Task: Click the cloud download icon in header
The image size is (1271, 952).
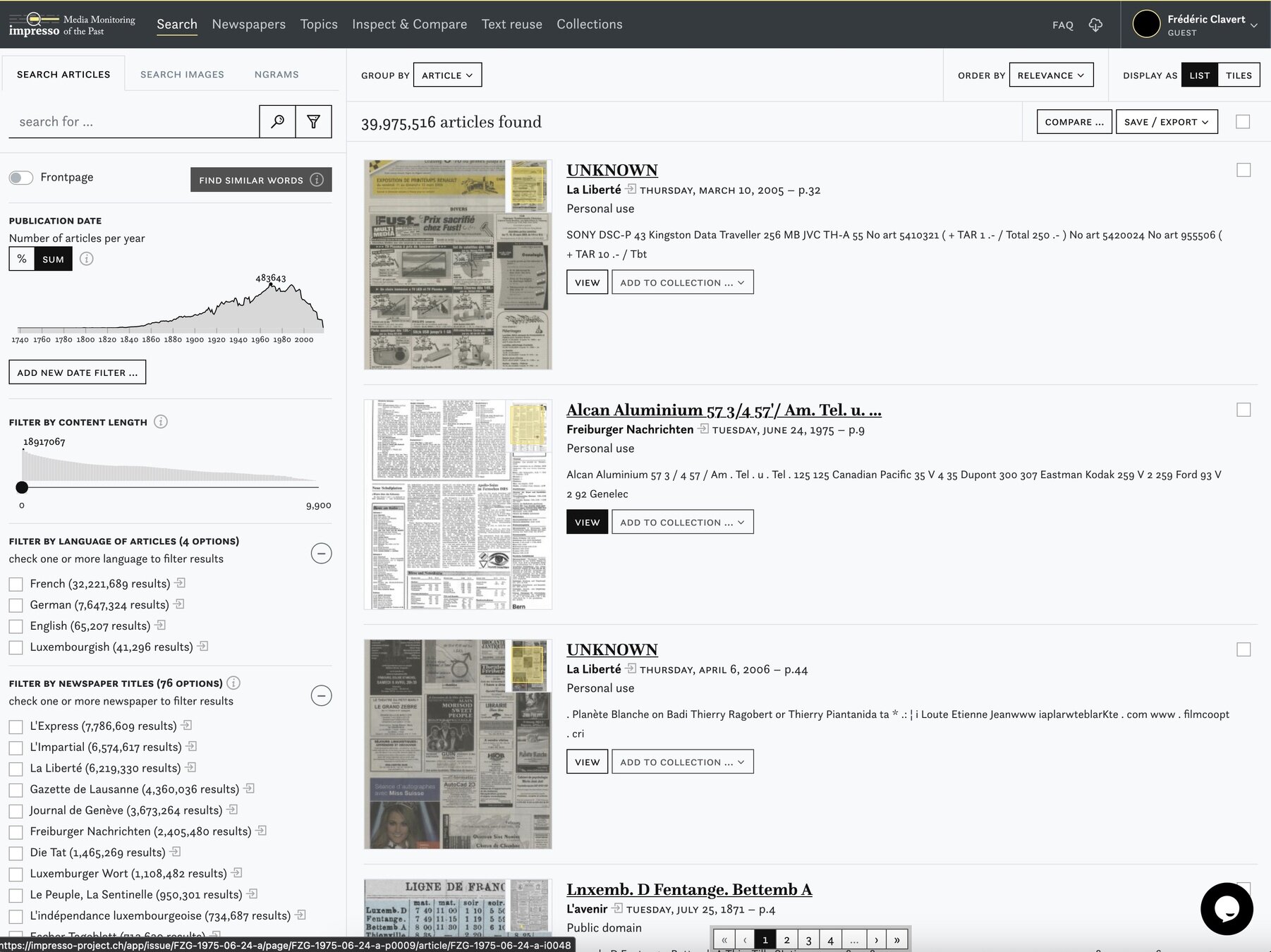Action: coord(1095,25)
